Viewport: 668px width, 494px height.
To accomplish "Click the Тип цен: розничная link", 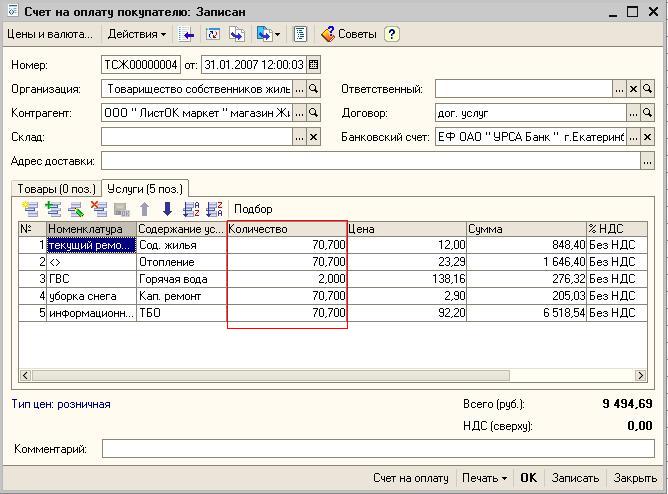I will [61, 404].
